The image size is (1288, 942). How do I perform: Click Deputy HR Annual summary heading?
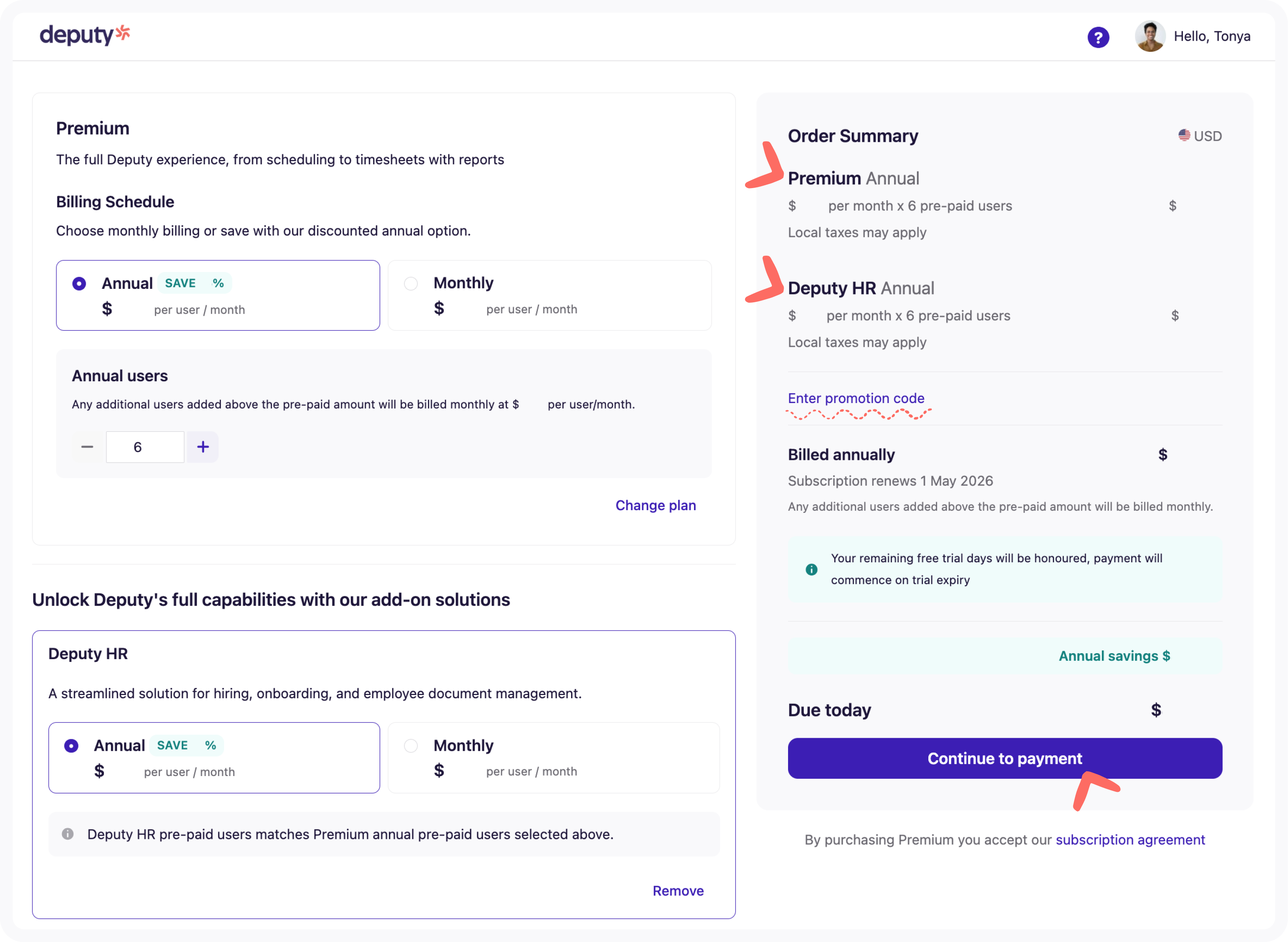coord(861,288)
